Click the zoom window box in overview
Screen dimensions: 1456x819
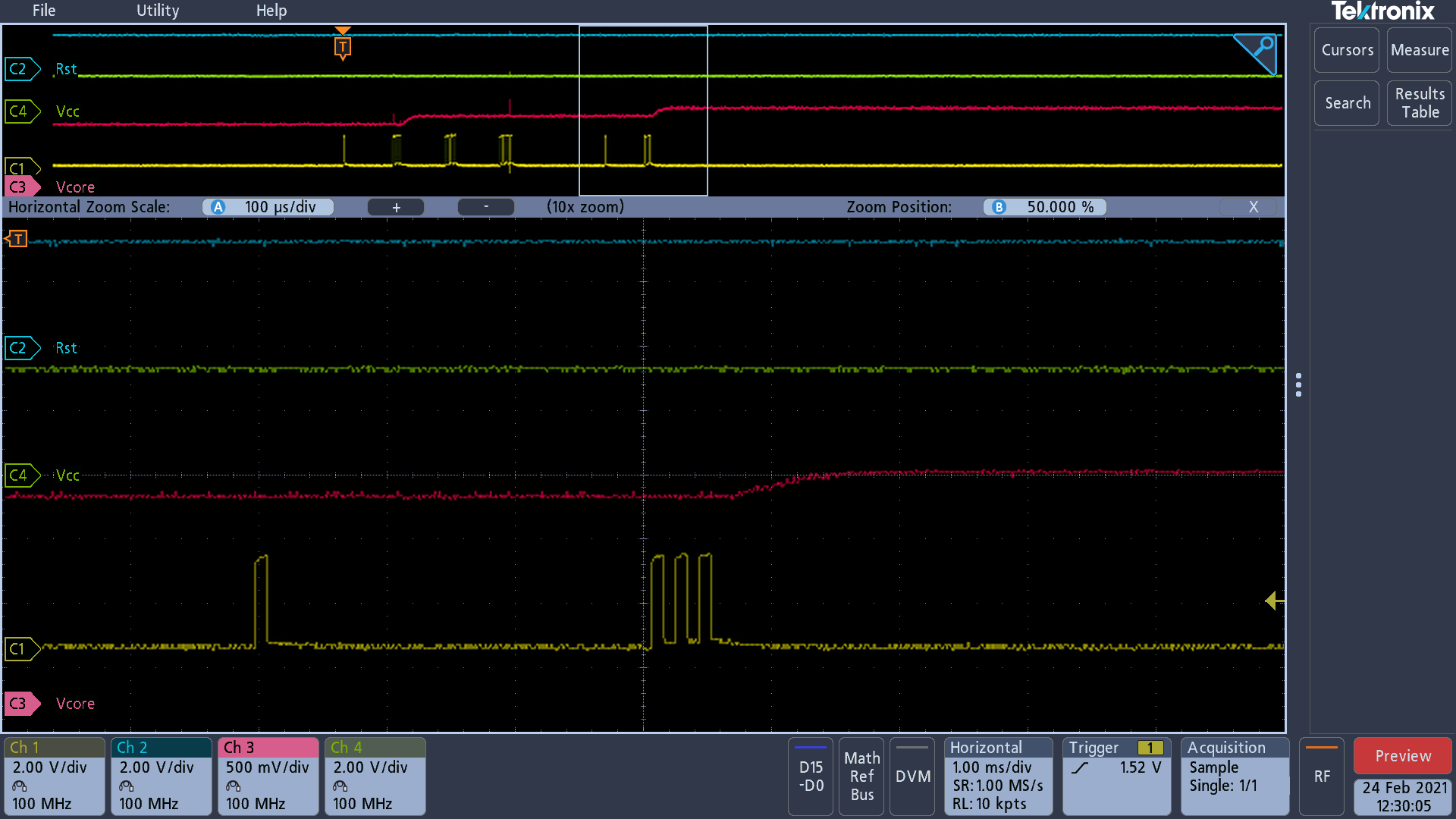coord(643,111)
